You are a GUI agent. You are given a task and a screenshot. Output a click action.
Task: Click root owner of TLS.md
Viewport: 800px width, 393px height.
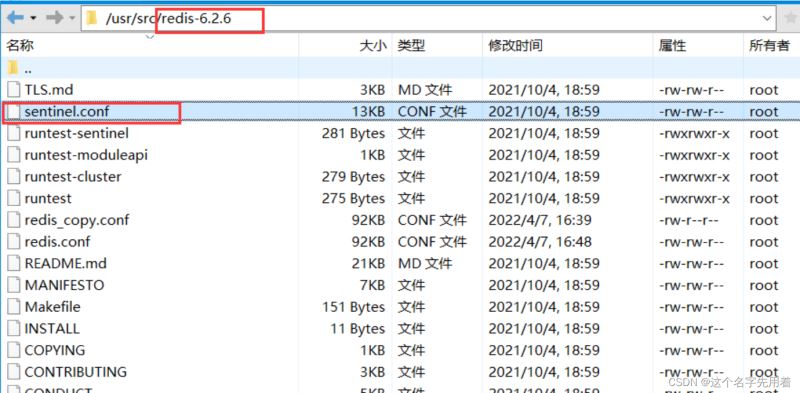764,90
